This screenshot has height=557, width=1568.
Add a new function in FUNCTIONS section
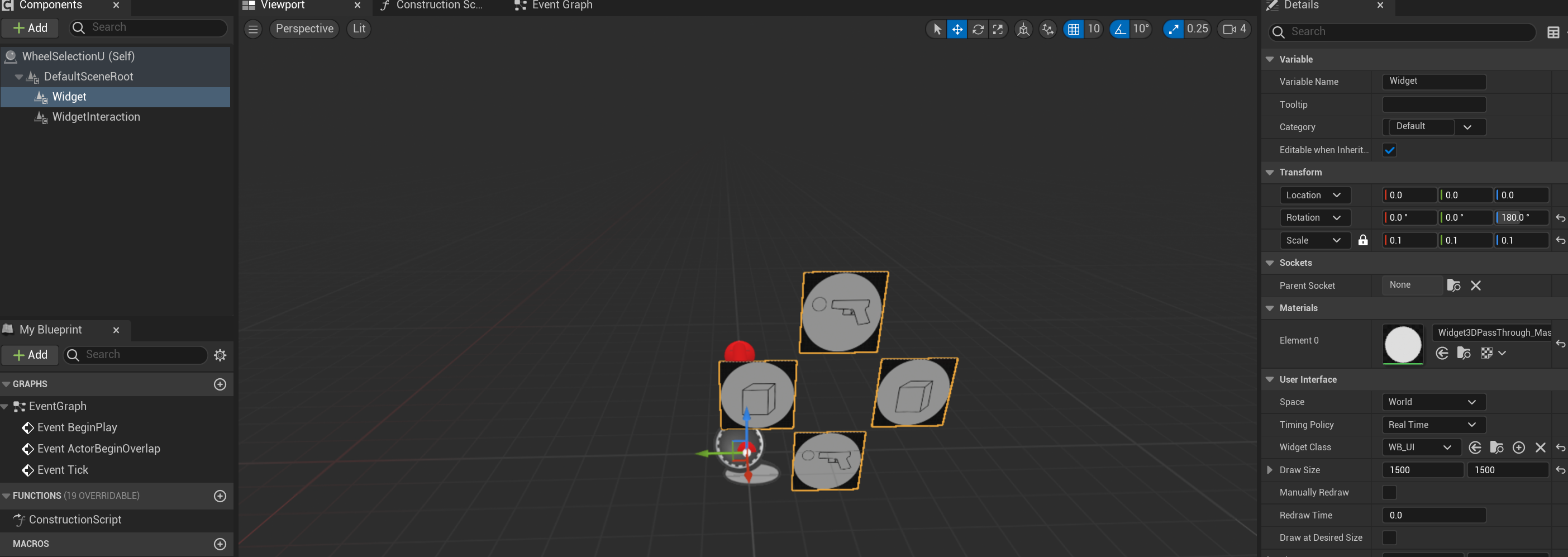(220, 496)
